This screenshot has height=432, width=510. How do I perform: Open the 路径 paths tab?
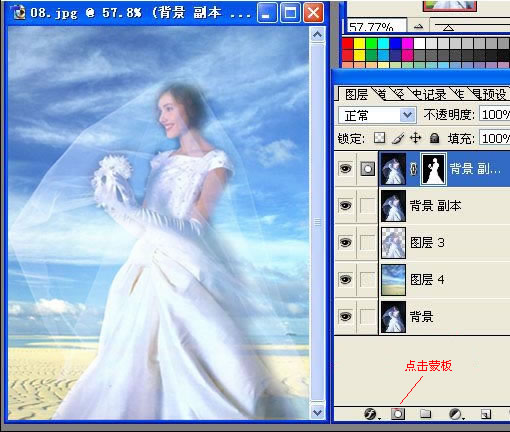click(x=399, y=94)
